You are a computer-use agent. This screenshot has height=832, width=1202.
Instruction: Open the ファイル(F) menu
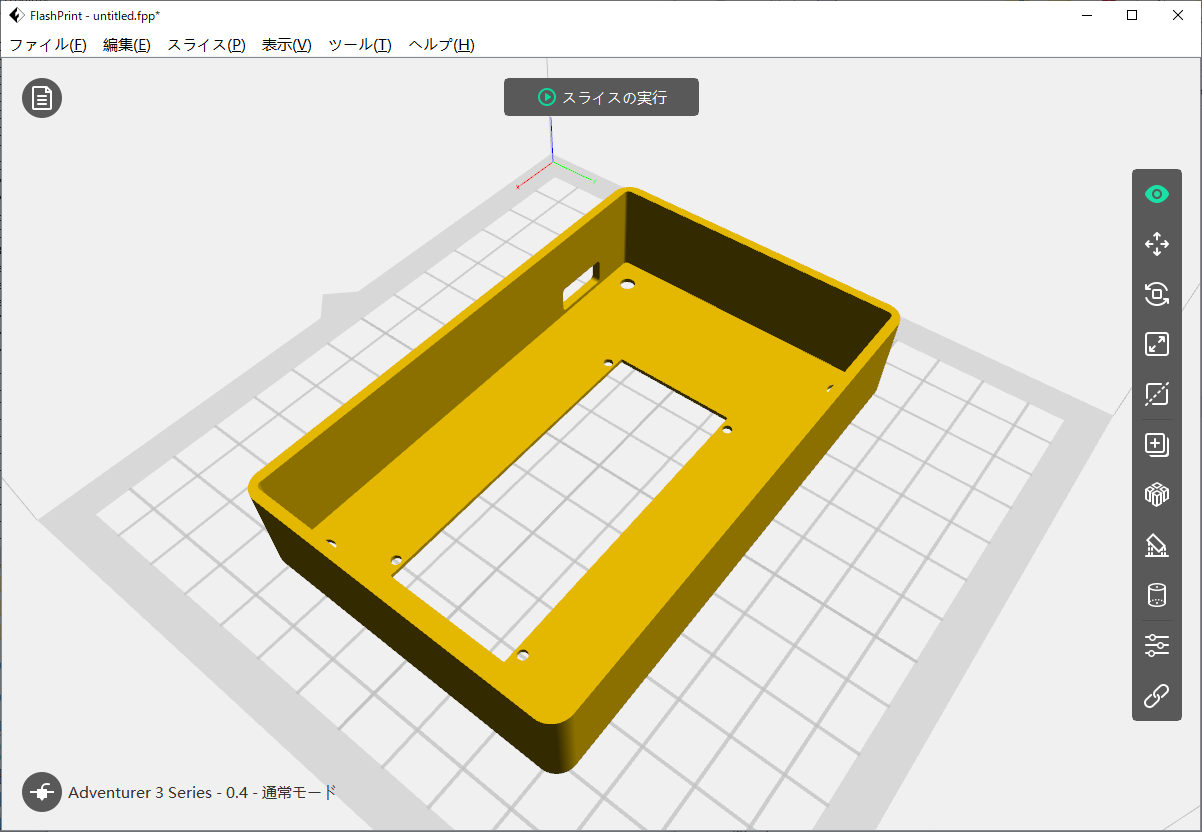(47, 45)
